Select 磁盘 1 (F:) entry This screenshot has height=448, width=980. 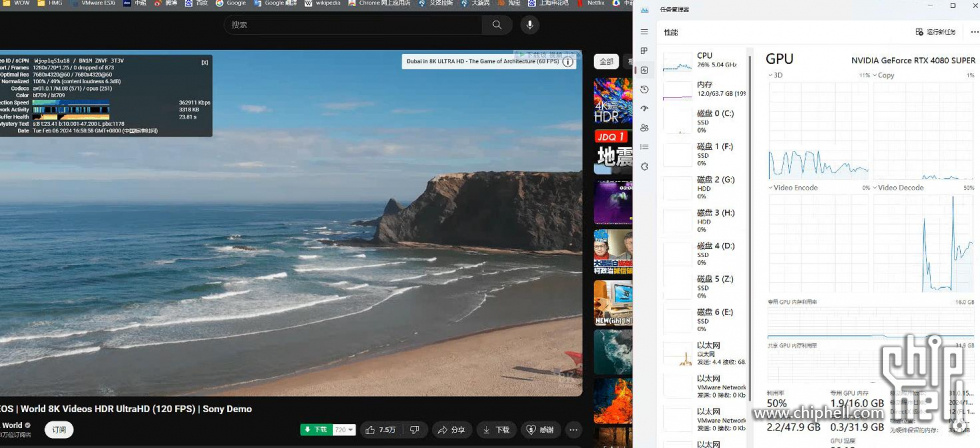click(x=706, y=154)
